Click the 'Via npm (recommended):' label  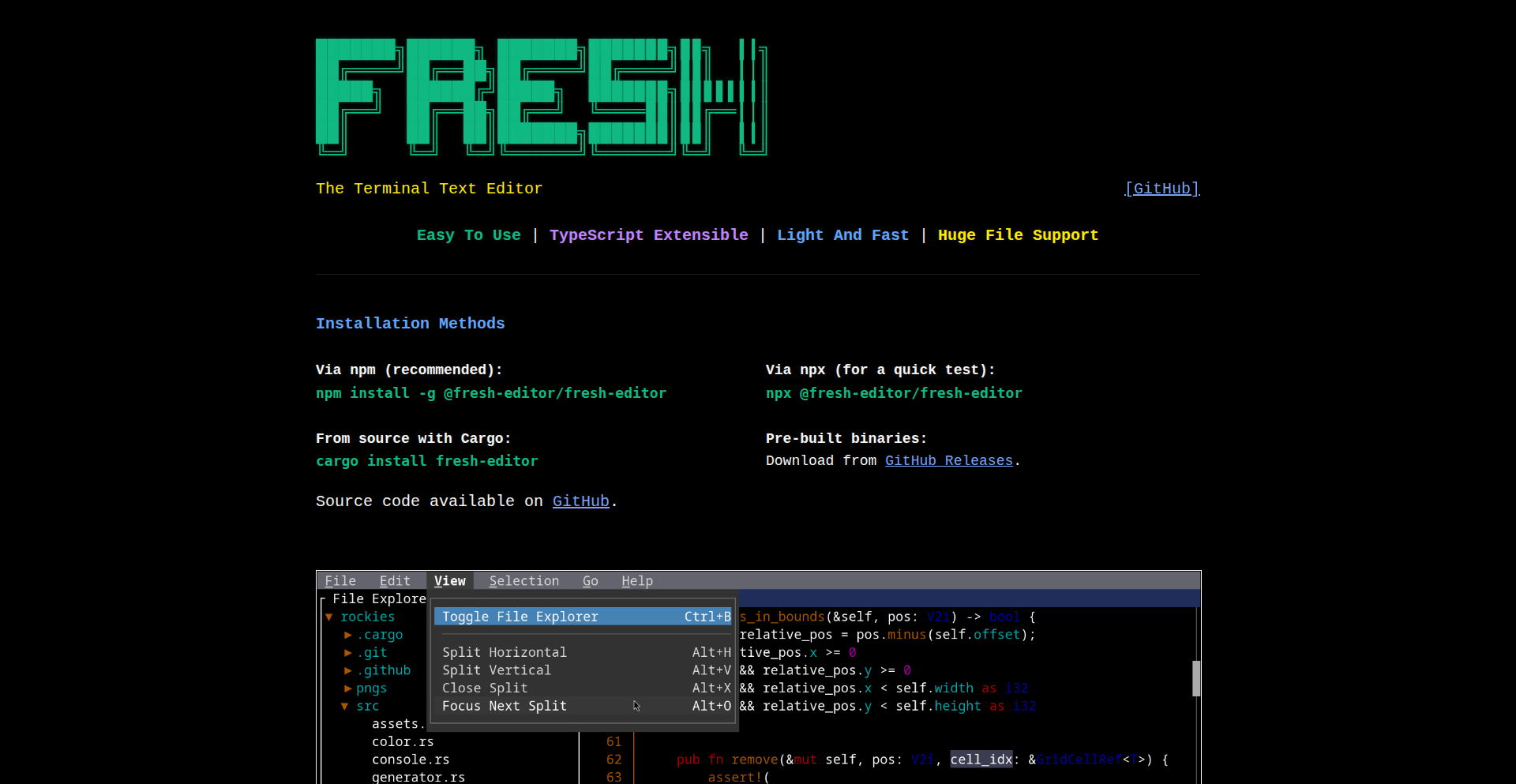tap(409, 369)
